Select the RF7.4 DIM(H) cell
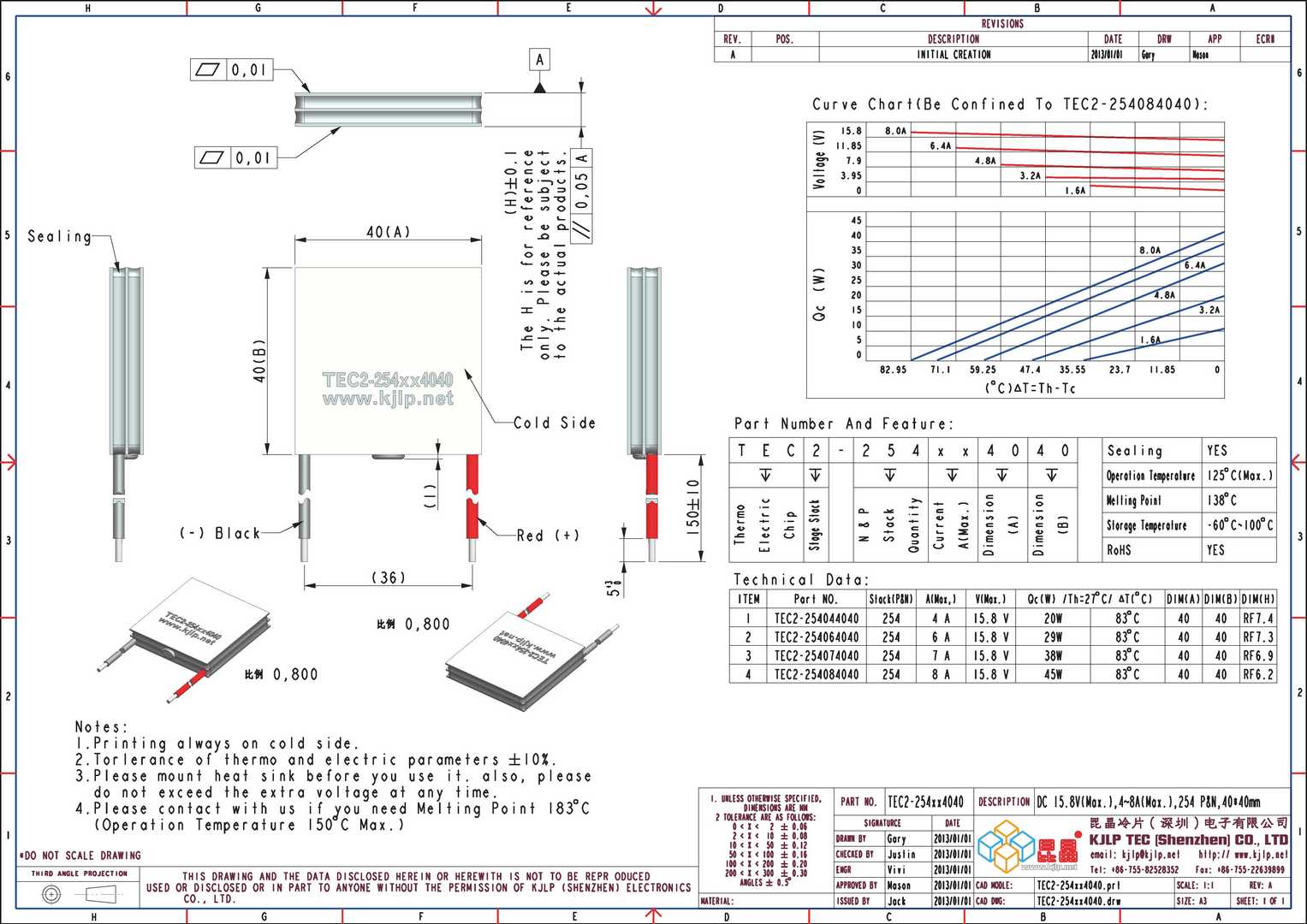Screen dimensions: 1307x924 point(1258,618)
